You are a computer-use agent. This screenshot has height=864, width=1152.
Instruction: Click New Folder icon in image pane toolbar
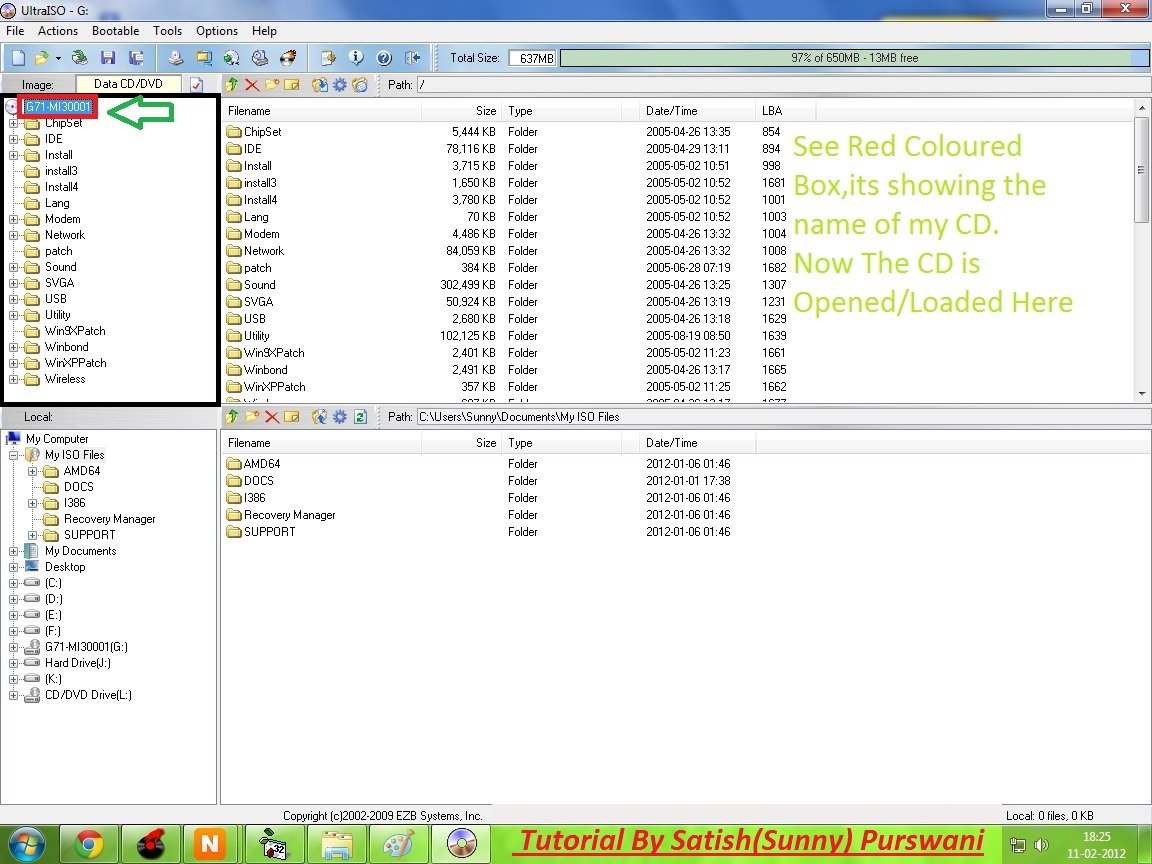pyautogui.click(x=272, y=84)
